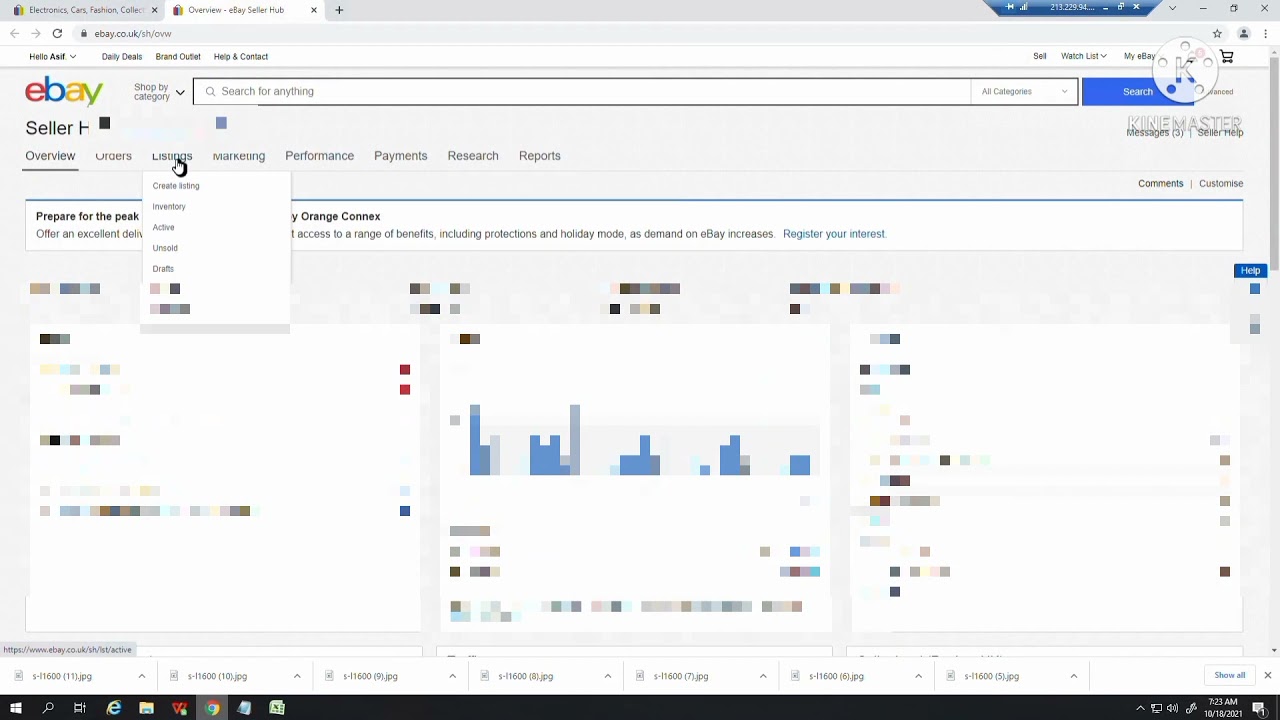1280x720 pixels.
Task: Open Chrome's three-dot menu
Action: pyautogui.click(x=1267, y=33)
